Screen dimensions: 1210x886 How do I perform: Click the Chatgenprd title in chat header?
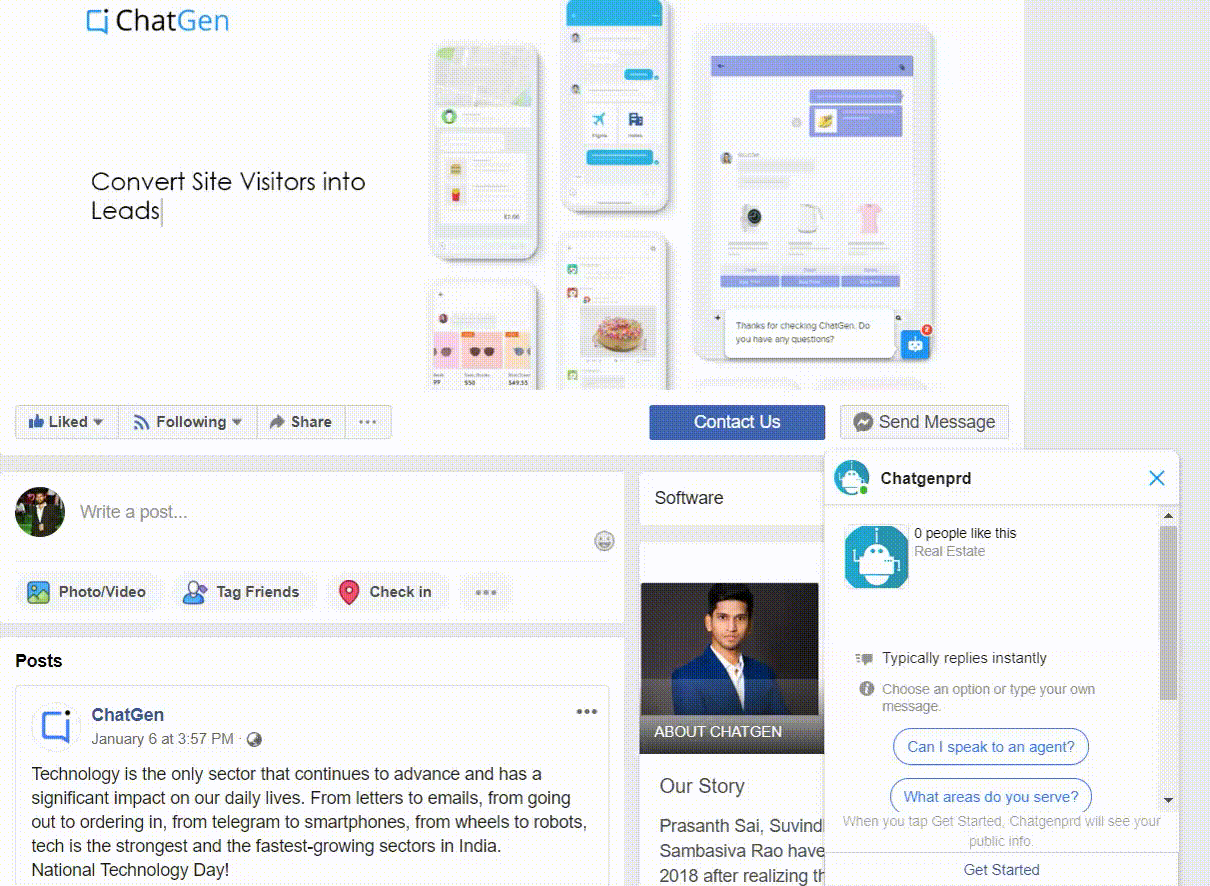(x=926, y=478)
